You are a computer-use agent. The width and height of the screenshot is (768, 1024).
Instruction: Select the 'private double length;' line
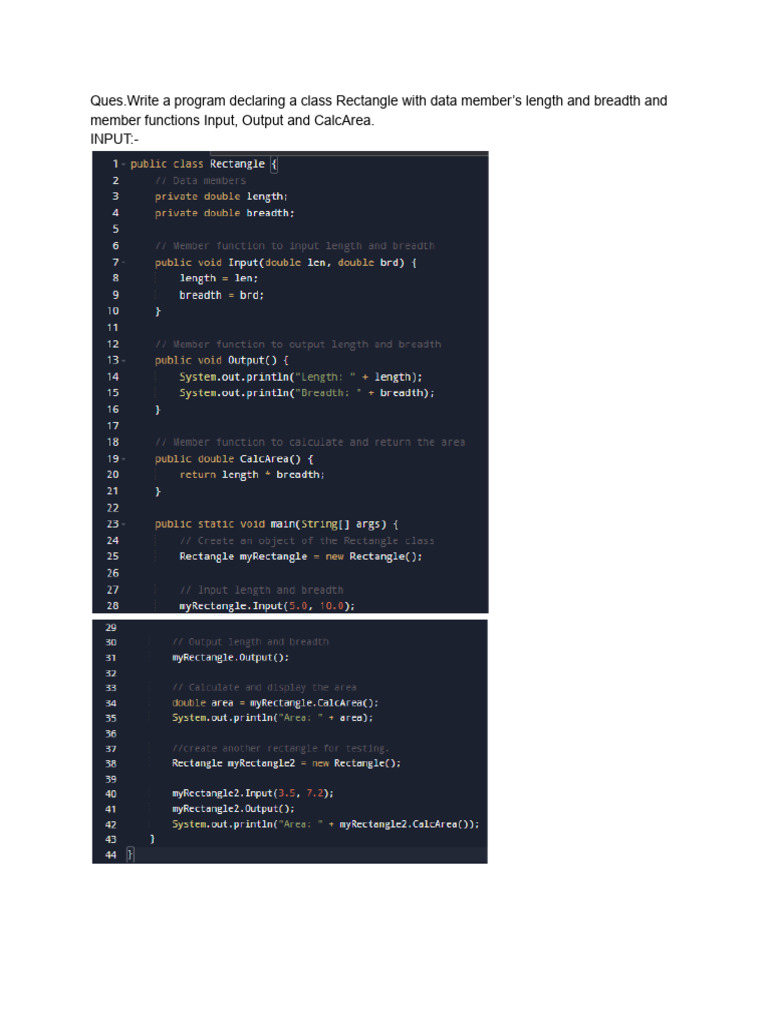(x=221, y=197)
